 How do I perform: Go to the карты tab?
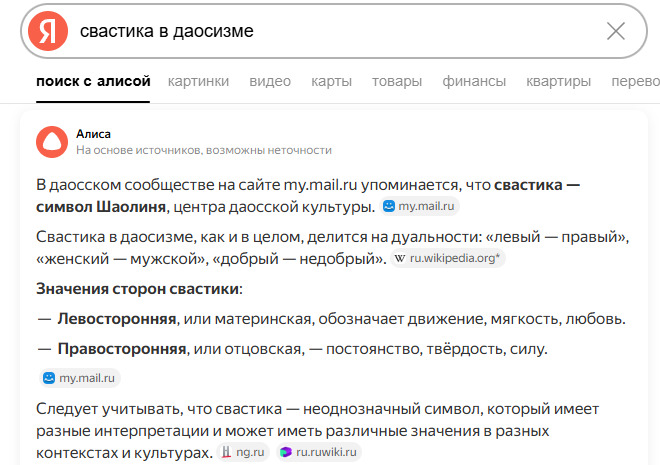click(x=331, y=81)
